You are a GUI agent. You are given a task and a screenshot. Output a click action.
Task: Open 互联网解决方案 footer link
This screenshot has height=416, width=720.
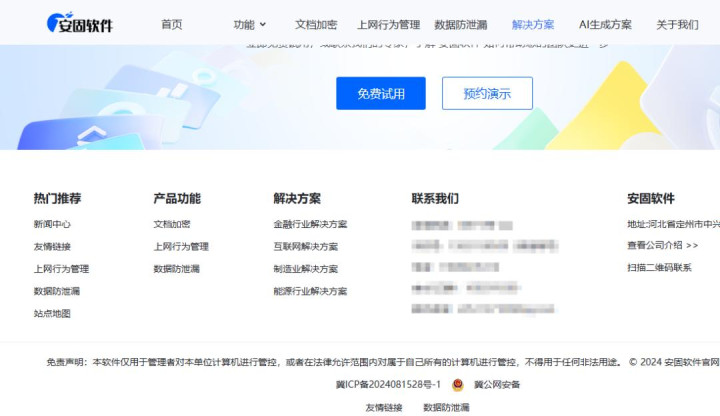pyautogui.click(x=305, y=246)
